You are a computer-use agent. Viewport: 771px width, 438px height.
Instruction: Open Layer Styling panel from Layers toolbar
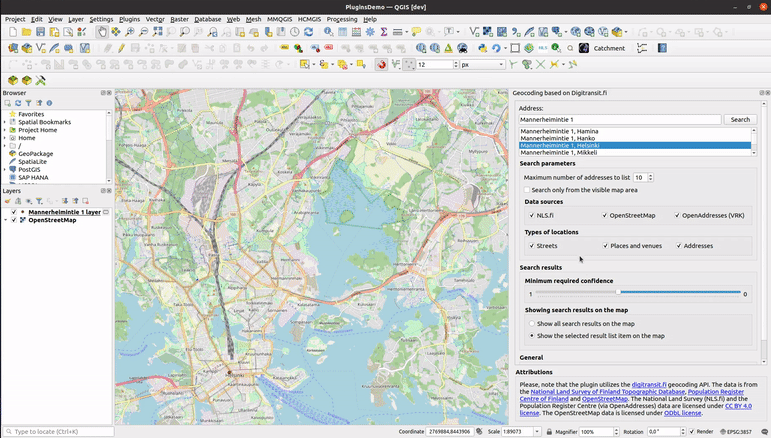[x=7, y=201]
